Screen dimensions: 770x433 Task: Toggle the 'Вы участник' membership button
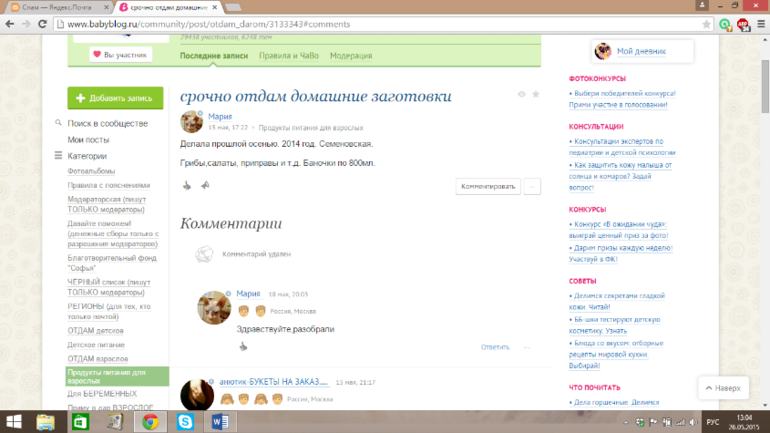120,55
